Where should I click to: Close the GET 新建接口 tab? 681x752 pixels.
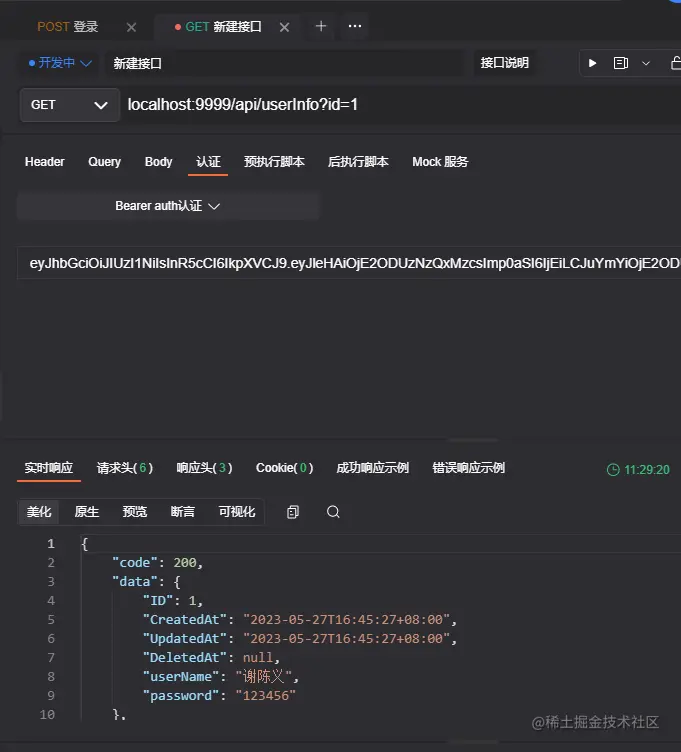pos(284,27)
